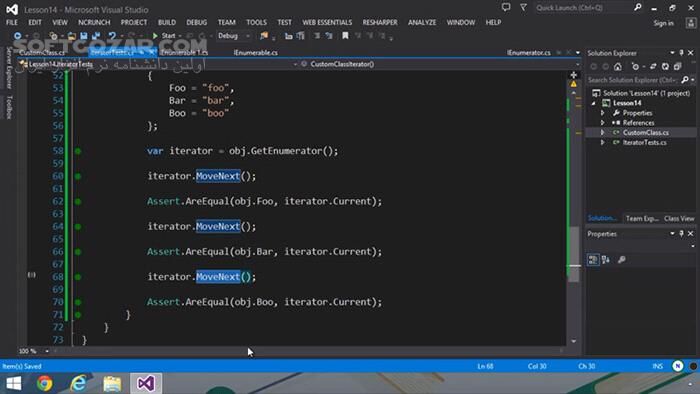Open the RESHARPER menu
This screenshot has height=394, width=700.
(x=380, y=22)
